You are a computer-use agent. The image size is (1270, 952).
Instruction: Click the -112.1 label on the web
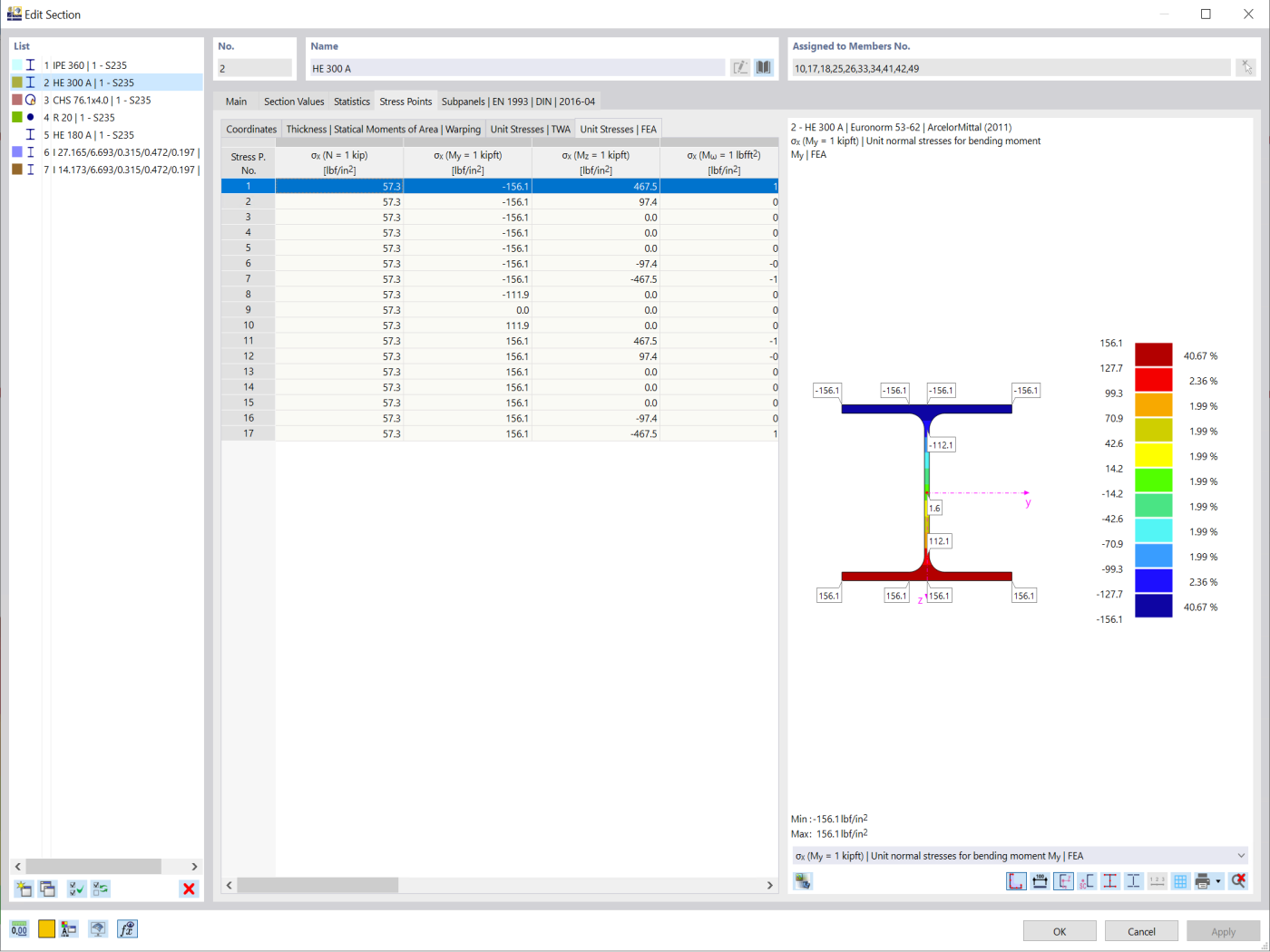pos(942,445)
